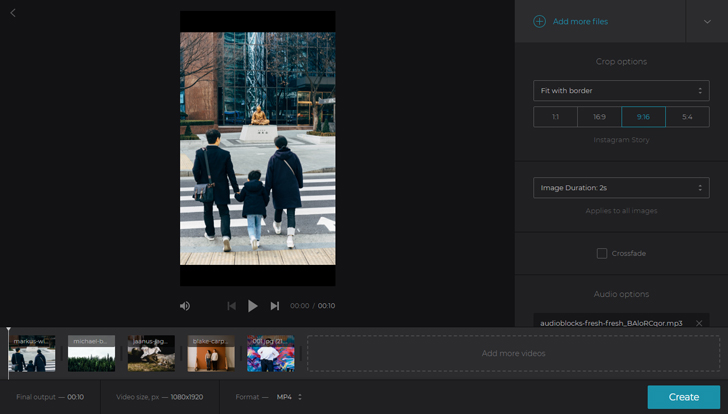
Task: Skip to the next clip
Action: tap(275, 306)
